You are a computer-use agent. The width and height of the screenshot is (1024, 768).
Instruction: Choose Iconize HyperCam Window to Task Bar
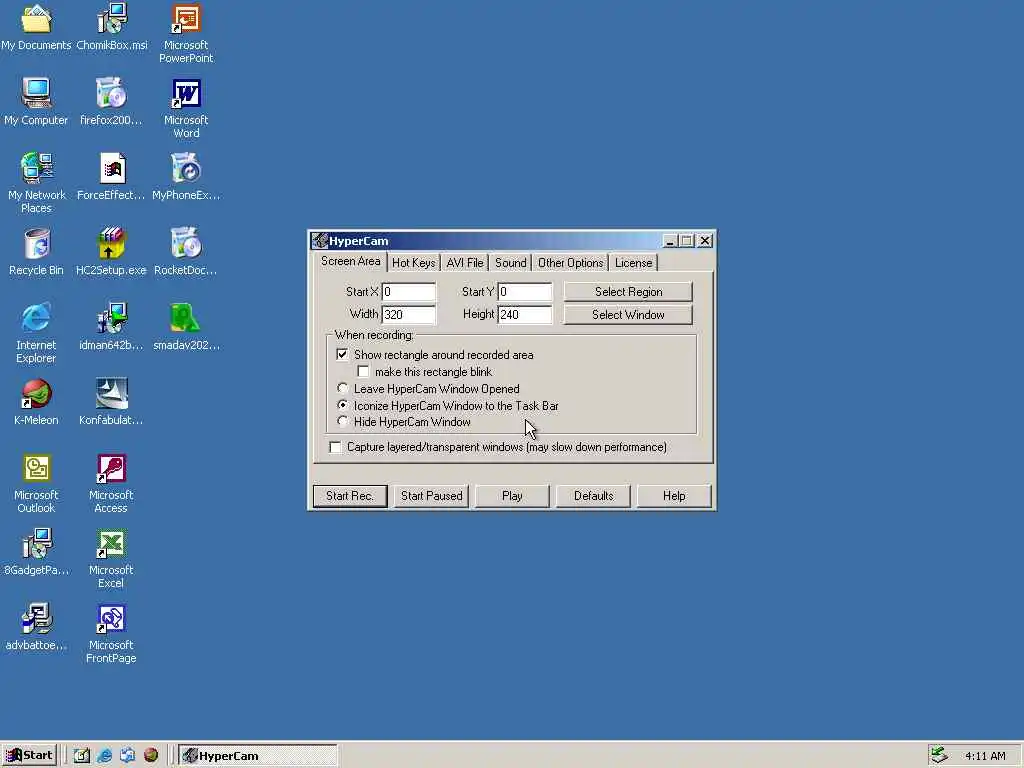[342, 406]
